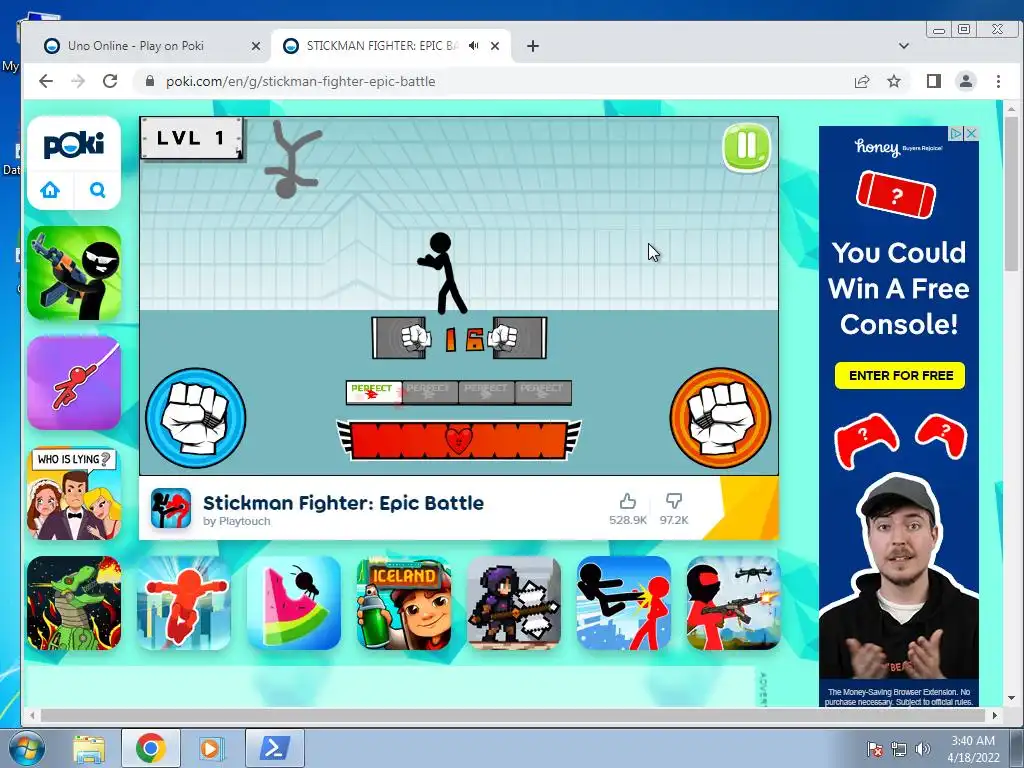The image size is (1024, 768).
Task: Open media player taskbar icon
Action: click(210, 748)
